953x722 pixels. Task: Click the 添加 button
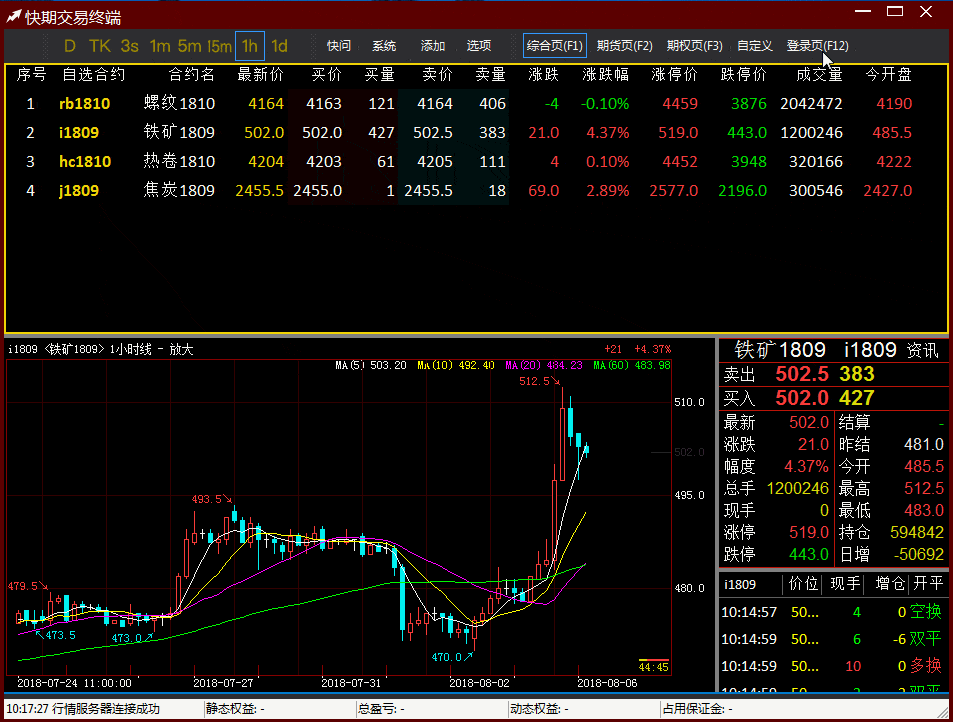tap(433, 46)
